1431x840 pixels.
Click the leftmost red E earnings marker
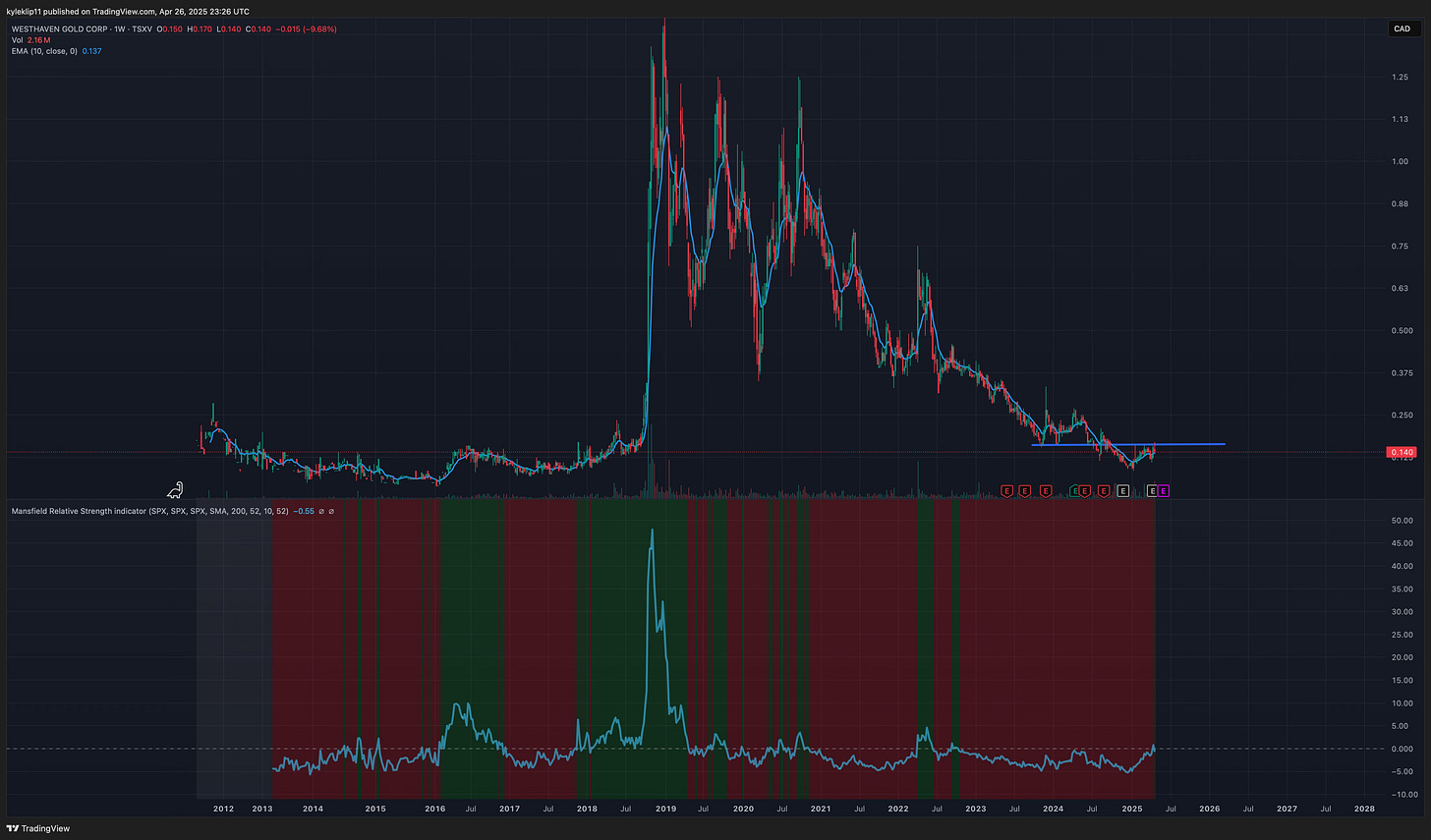click(1006, 490)
